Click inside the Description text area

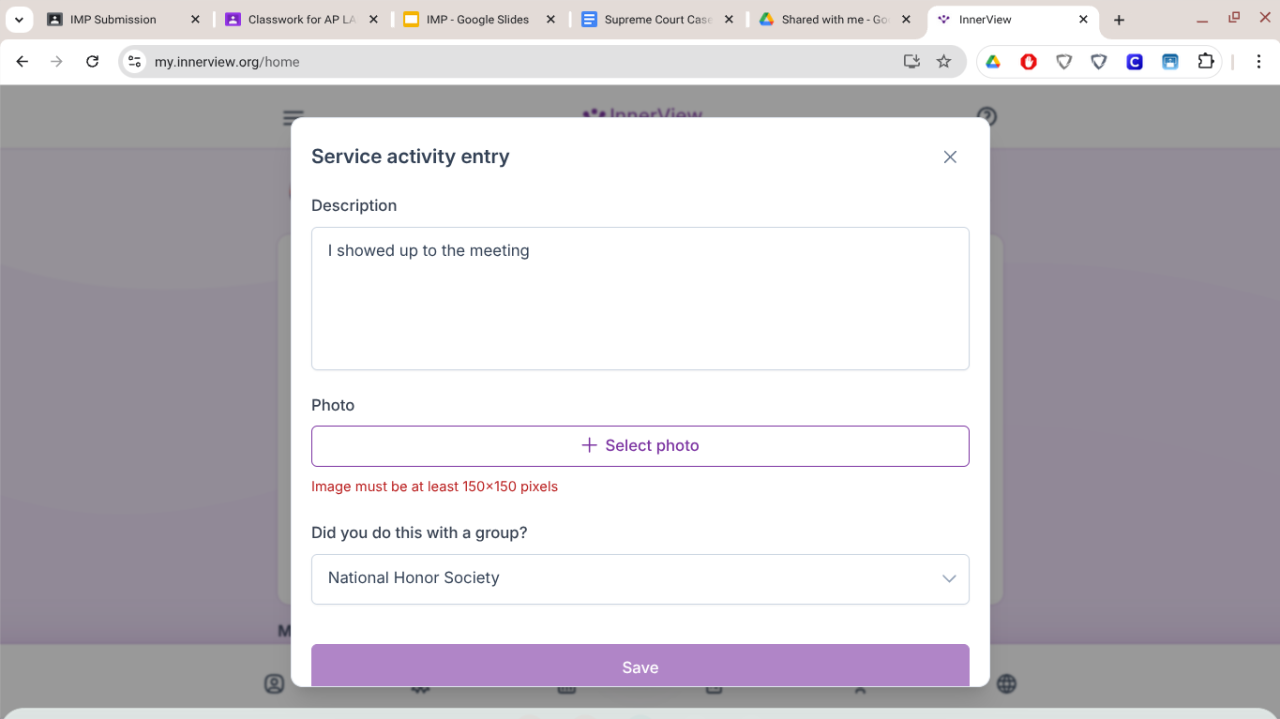point(640,298)
